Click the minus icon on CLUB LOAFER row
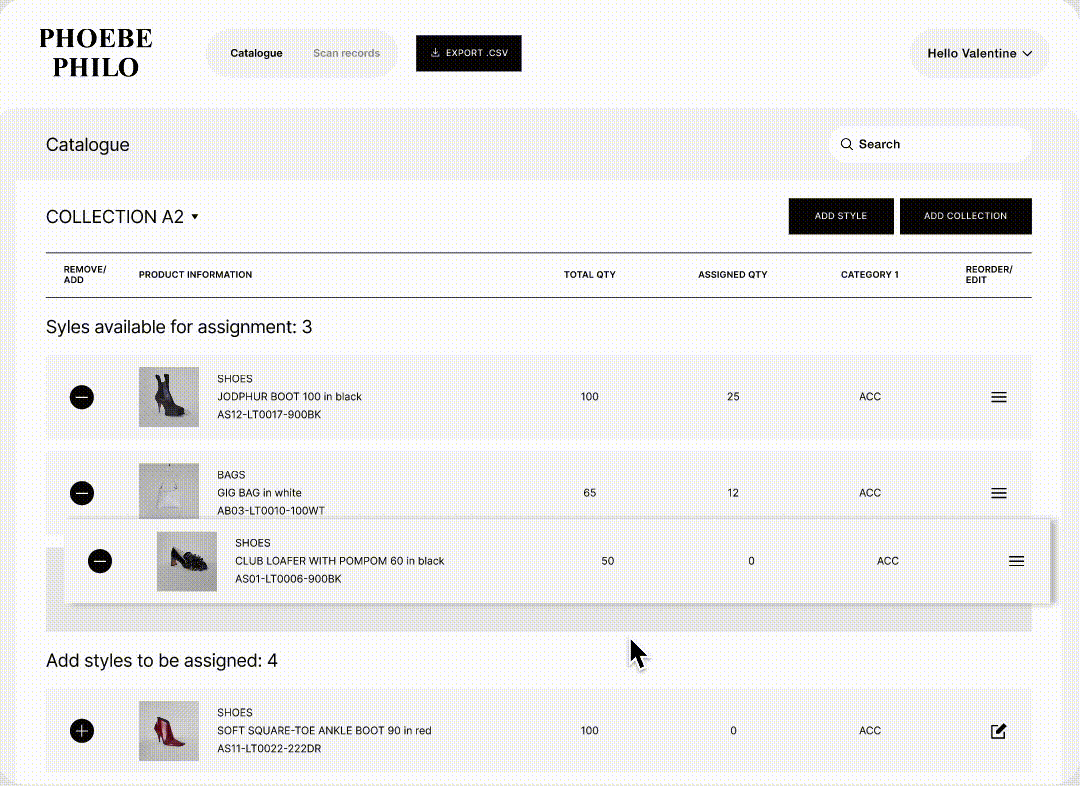Viewport: 1080px width, 786px height. coord(100,561)
